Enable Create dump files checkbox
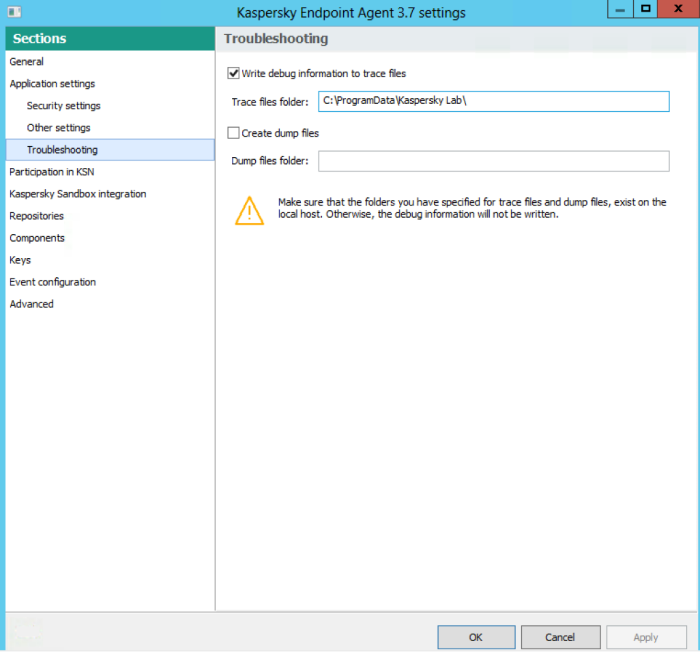 [x=233, y=133]
